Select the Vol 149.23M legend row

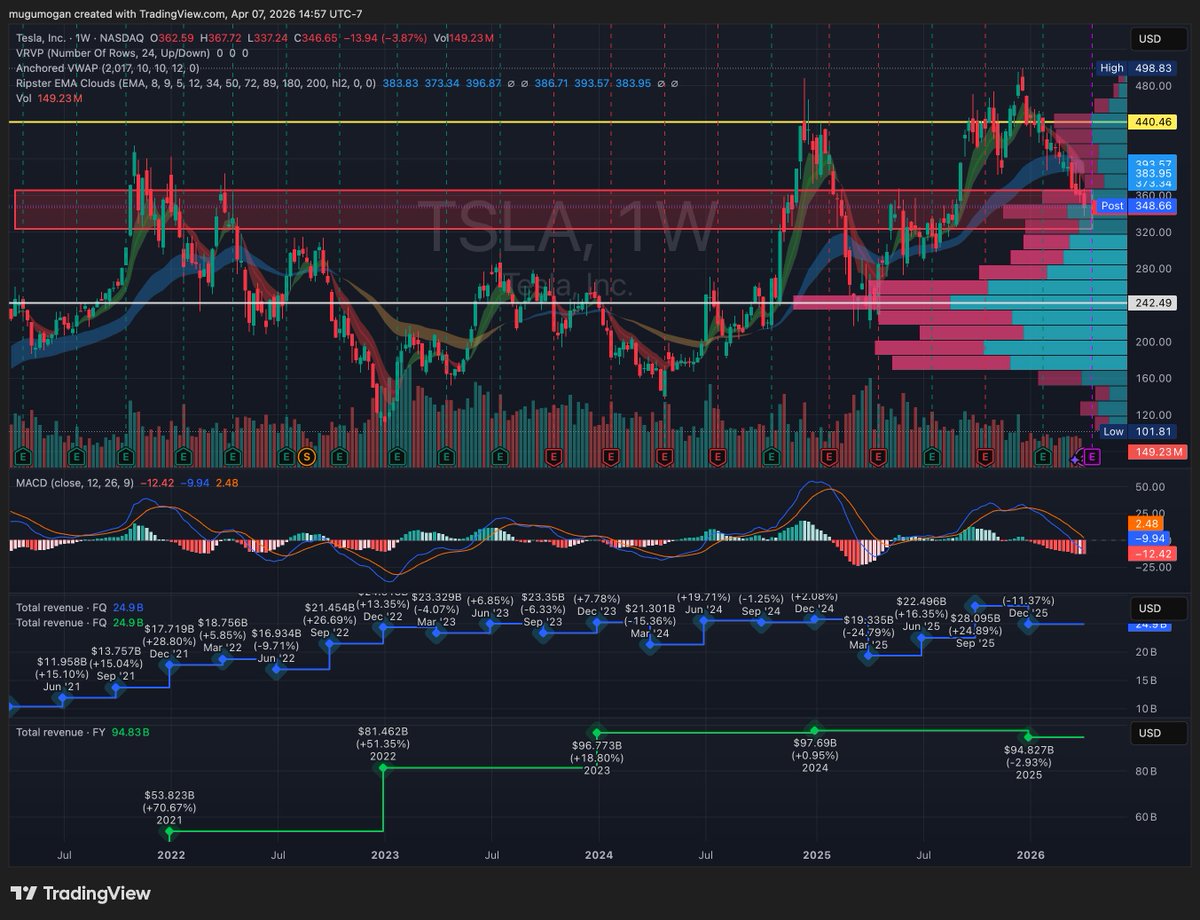(x=50, y=99)
